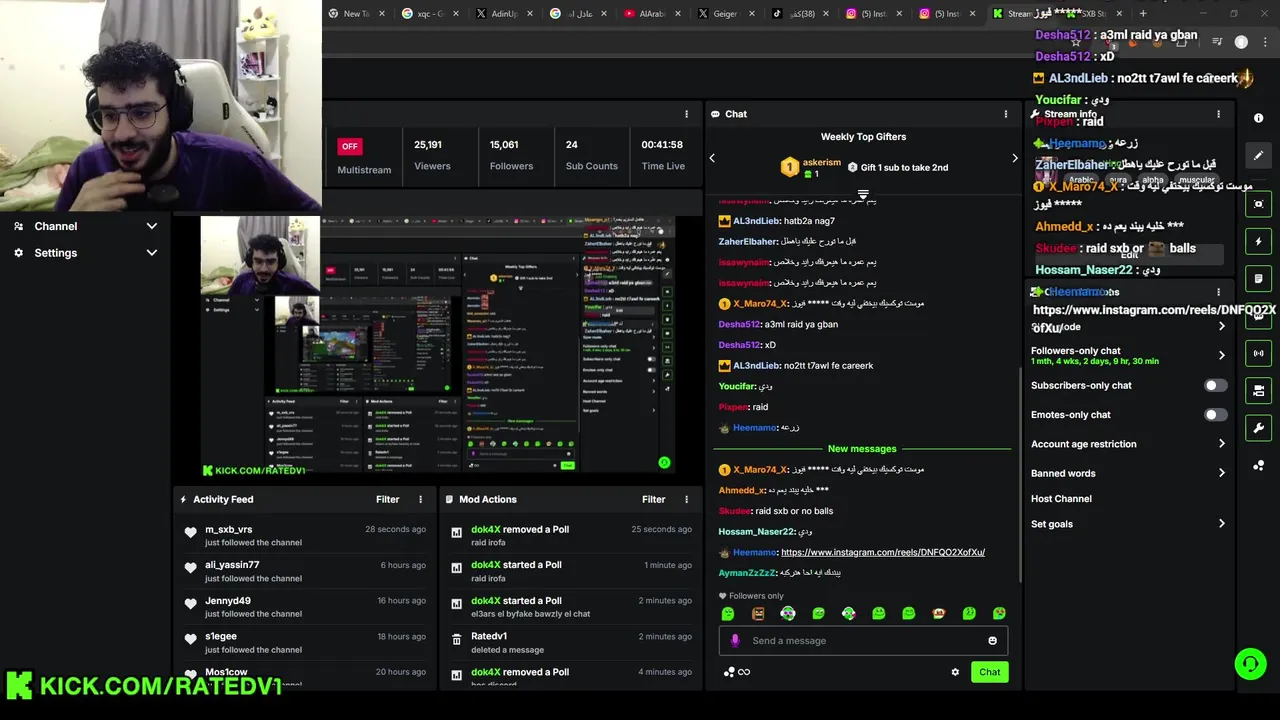Toggle Subscribers-only chat switch
The width and height of the screenshot is (1280, 720).
coord(1214,385)
